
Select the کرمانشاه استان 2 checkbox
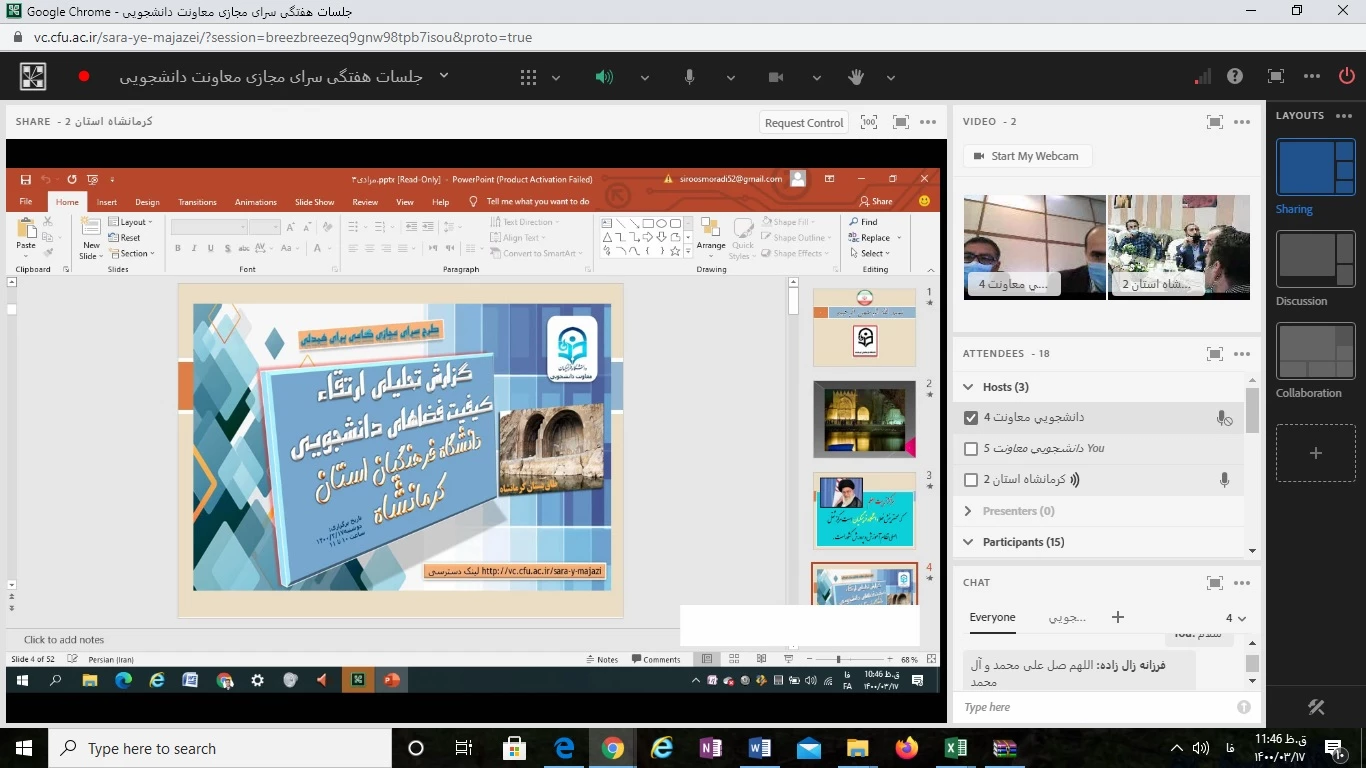pyautogui.click(x=970, y=480)
